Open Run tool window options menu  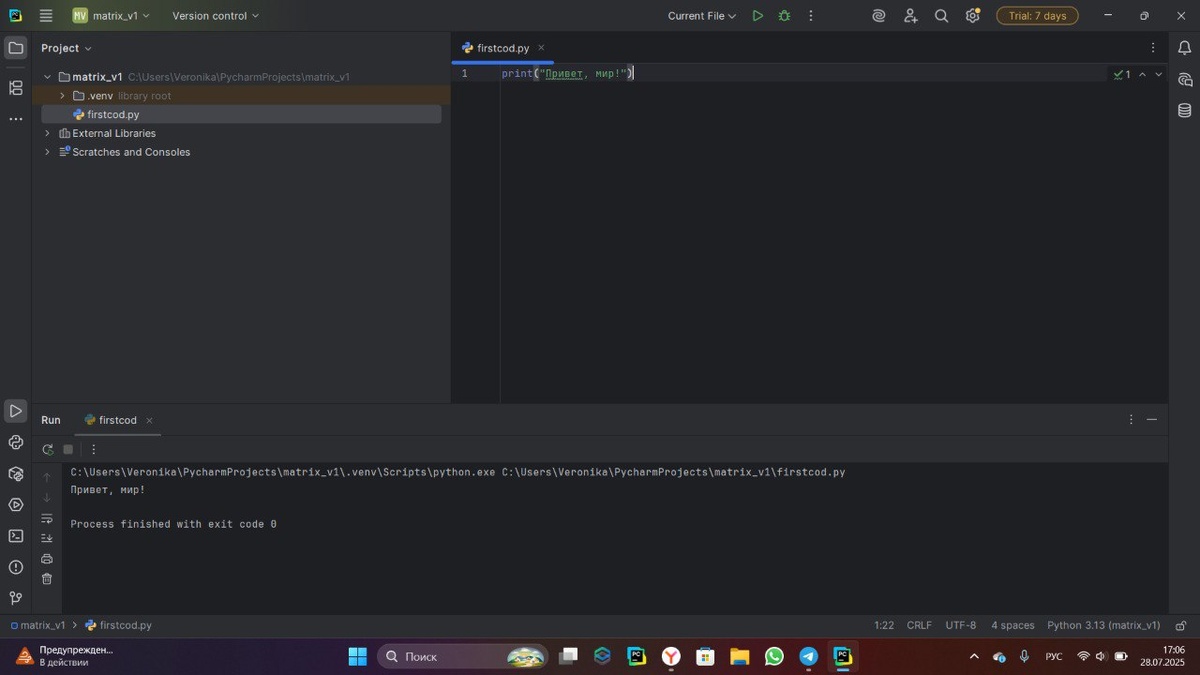(x=1131, y=420)
